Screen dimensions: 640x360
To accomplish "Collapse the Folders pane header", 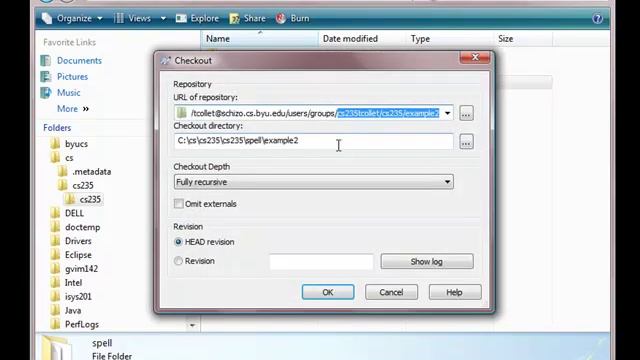I will [57, 128].
